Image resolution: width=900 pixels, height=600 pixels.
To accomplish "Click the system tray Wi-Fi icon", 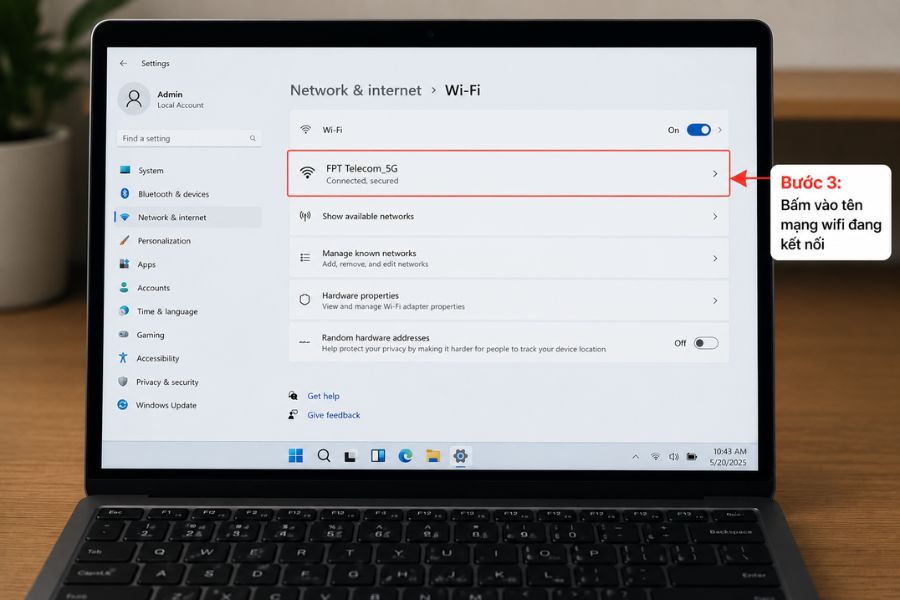I will (655, 456).
